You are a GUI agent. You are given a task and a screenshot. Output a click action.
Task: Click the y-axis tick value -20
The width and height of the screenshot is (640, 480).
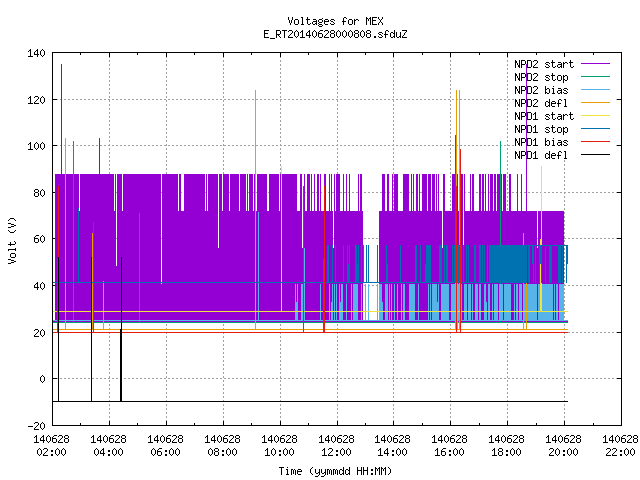coord(36,426)
